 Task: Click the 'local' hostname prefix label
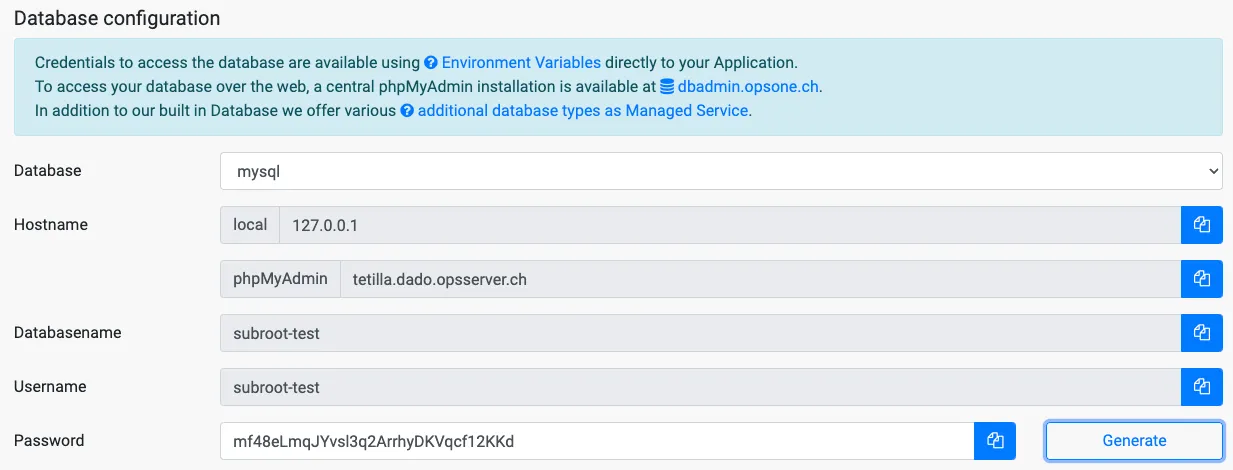pyautogui.click(x=250, y=225)
